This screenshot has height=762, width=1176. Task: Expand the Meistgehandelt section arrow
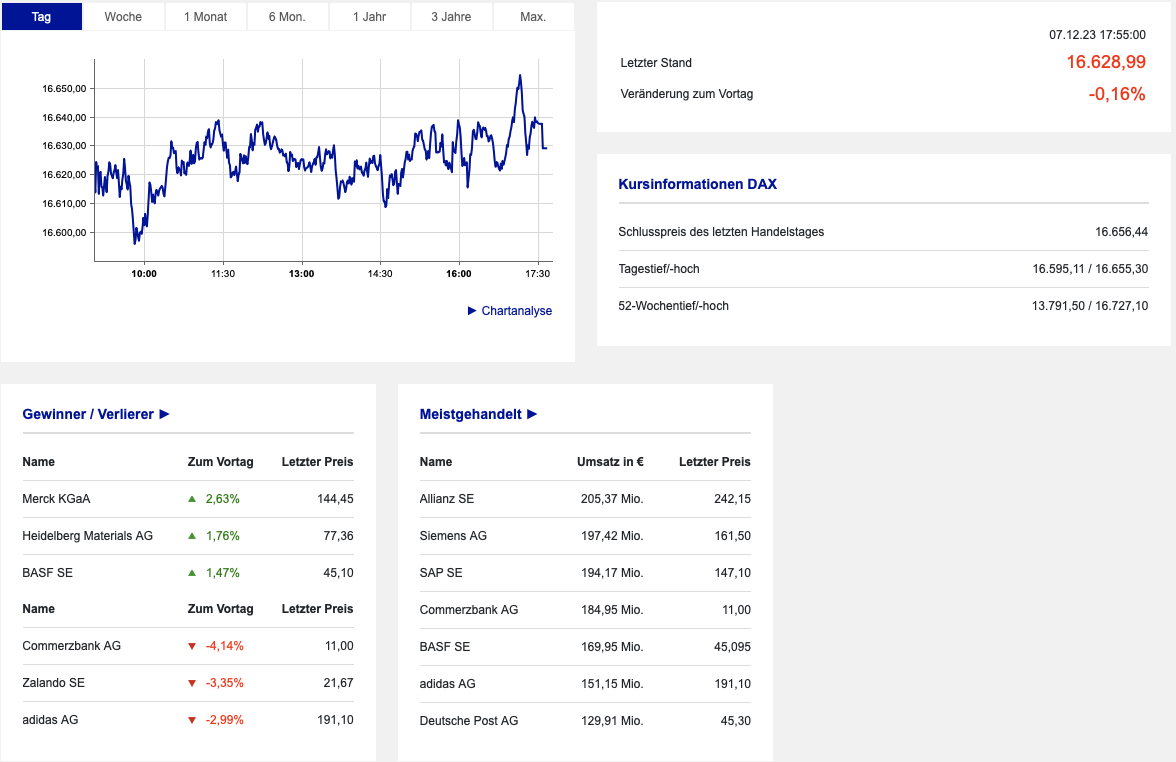point(532,414)
